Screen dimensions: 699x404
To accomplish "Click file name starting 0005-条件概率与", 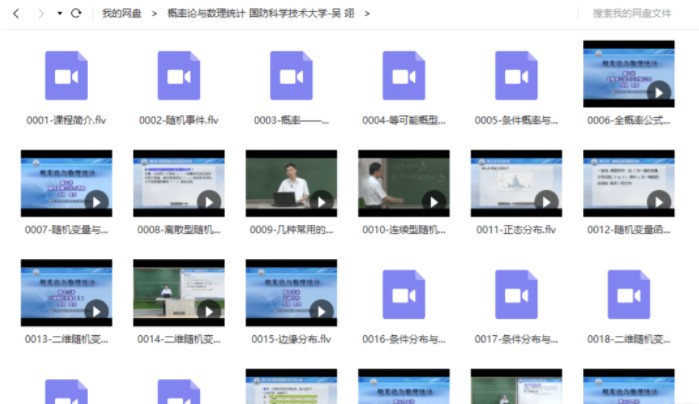I will [x=516, y=120].
